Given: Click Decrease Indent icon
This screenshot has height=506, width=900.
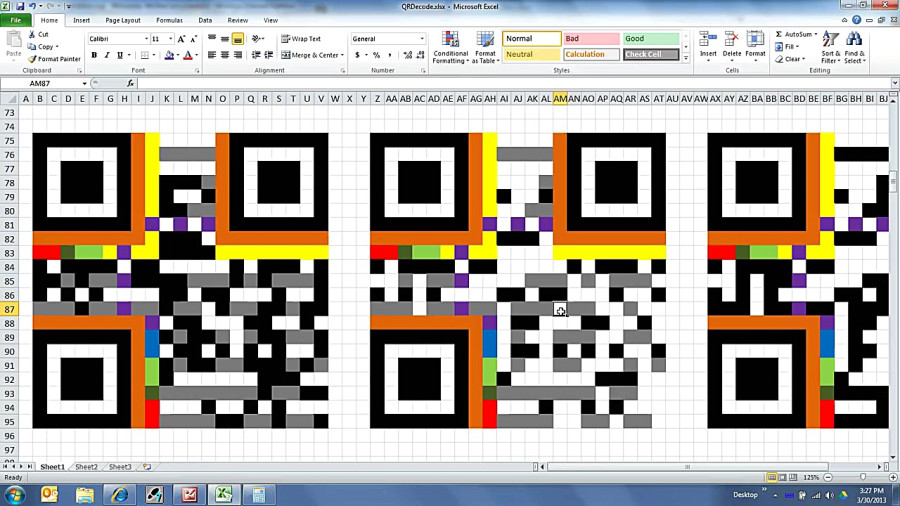Looking at the screenshot, I should 256,55.
